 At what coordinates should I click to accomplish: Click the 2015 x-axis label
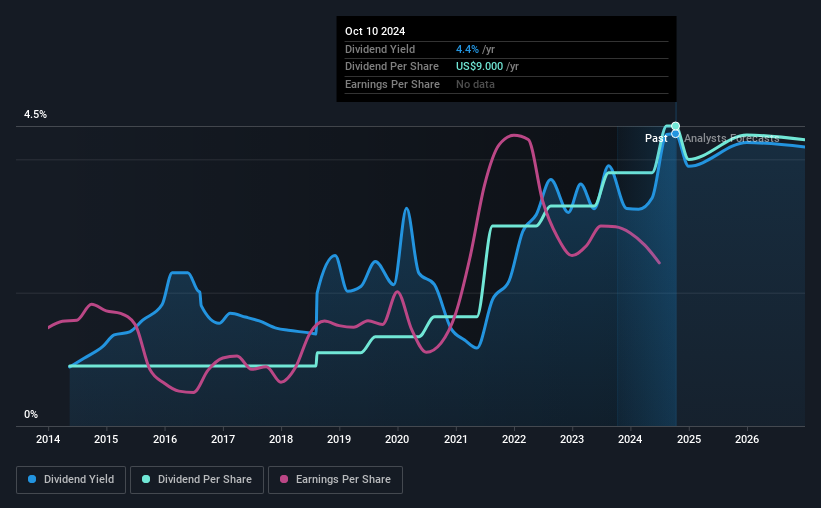click(x=106, y=439)
